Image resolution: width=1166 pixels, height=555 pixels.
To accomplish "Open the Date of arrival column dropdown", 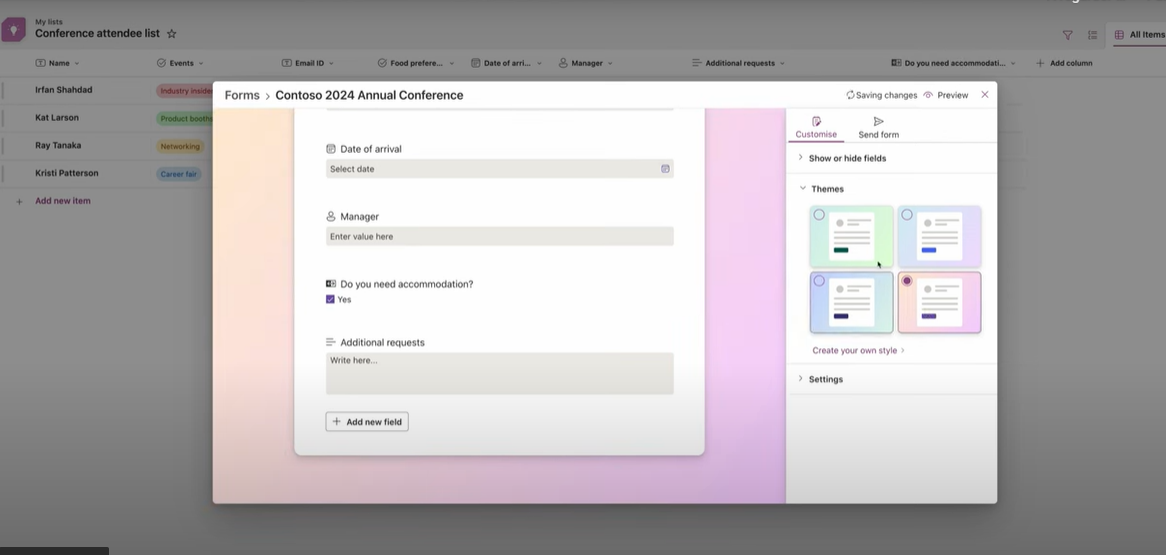I will (539, 63).
